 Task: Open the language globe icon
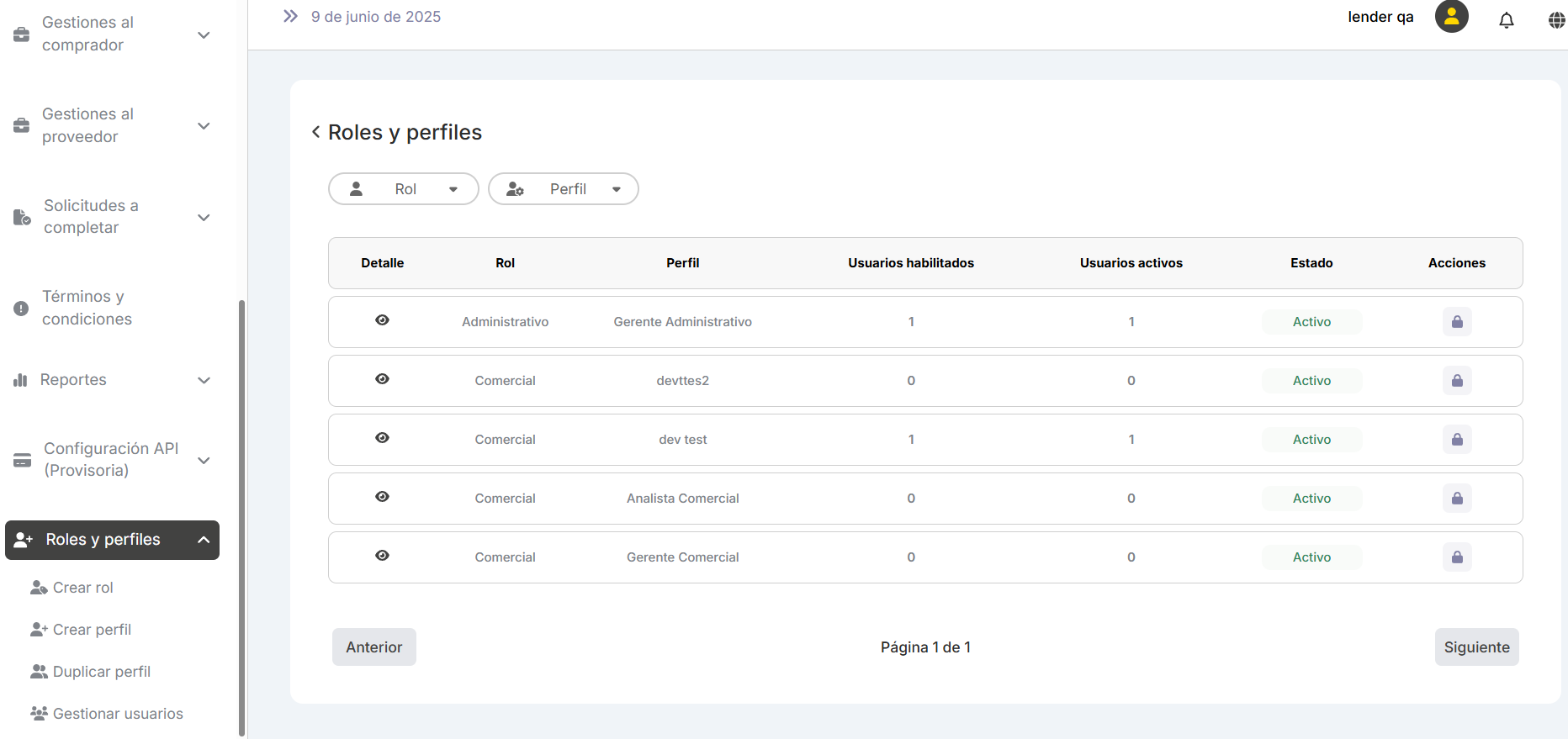1556,20
